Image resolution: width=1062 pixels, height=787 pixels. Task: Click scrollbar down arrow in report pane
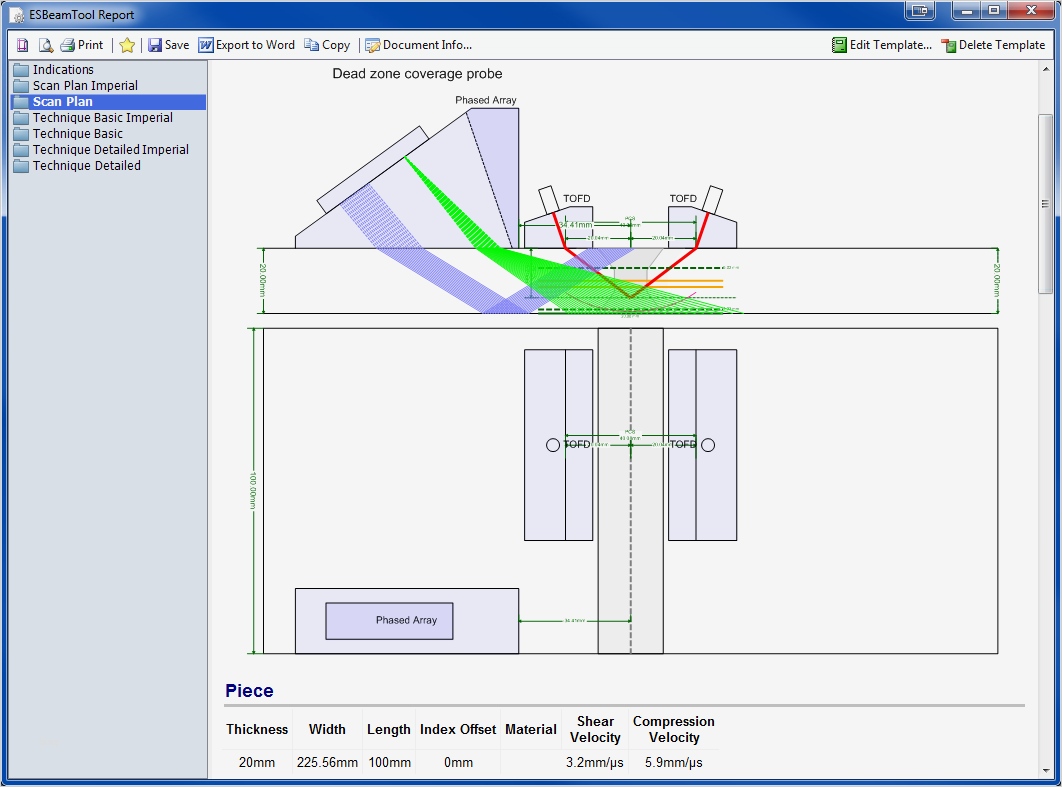point(1046,771)
